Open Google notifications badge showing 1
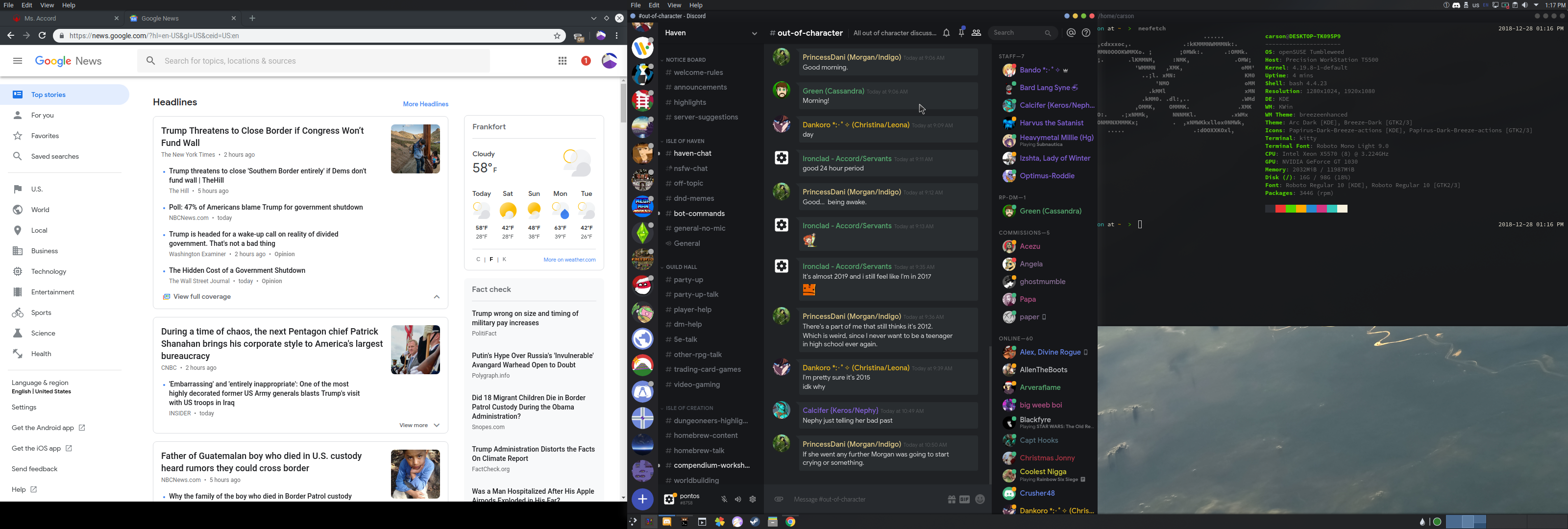The width and height of the screenshot is (1568, 529). click(x=586, y=61)
